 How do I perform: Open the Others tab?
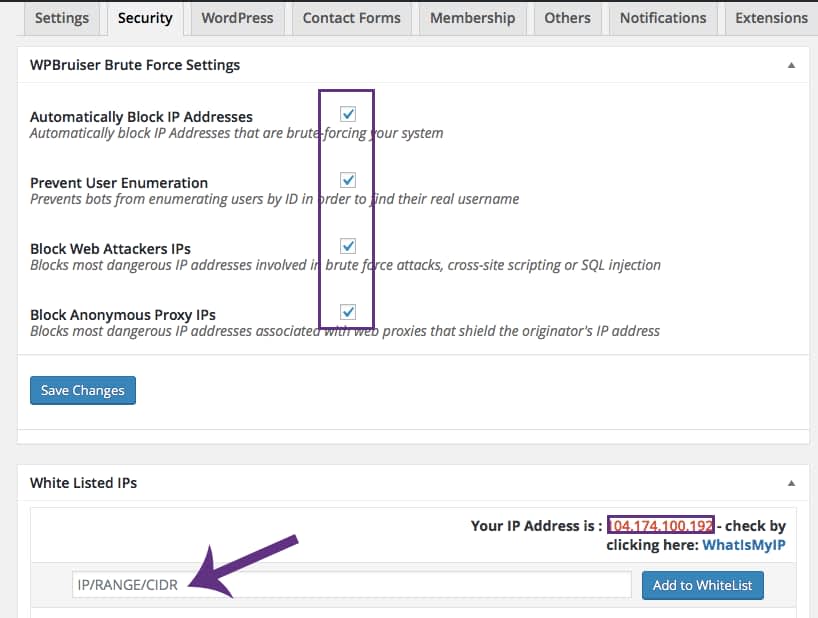click(567, 18)
